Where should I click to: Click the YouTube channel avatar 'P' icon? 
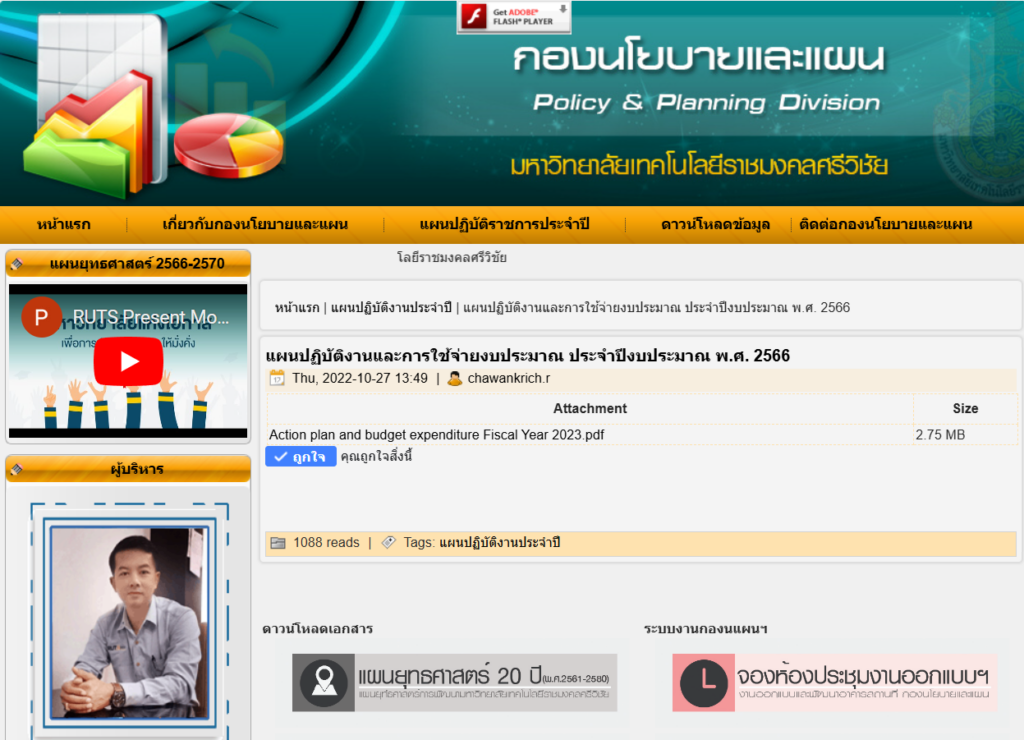click(x=40, y=319)
